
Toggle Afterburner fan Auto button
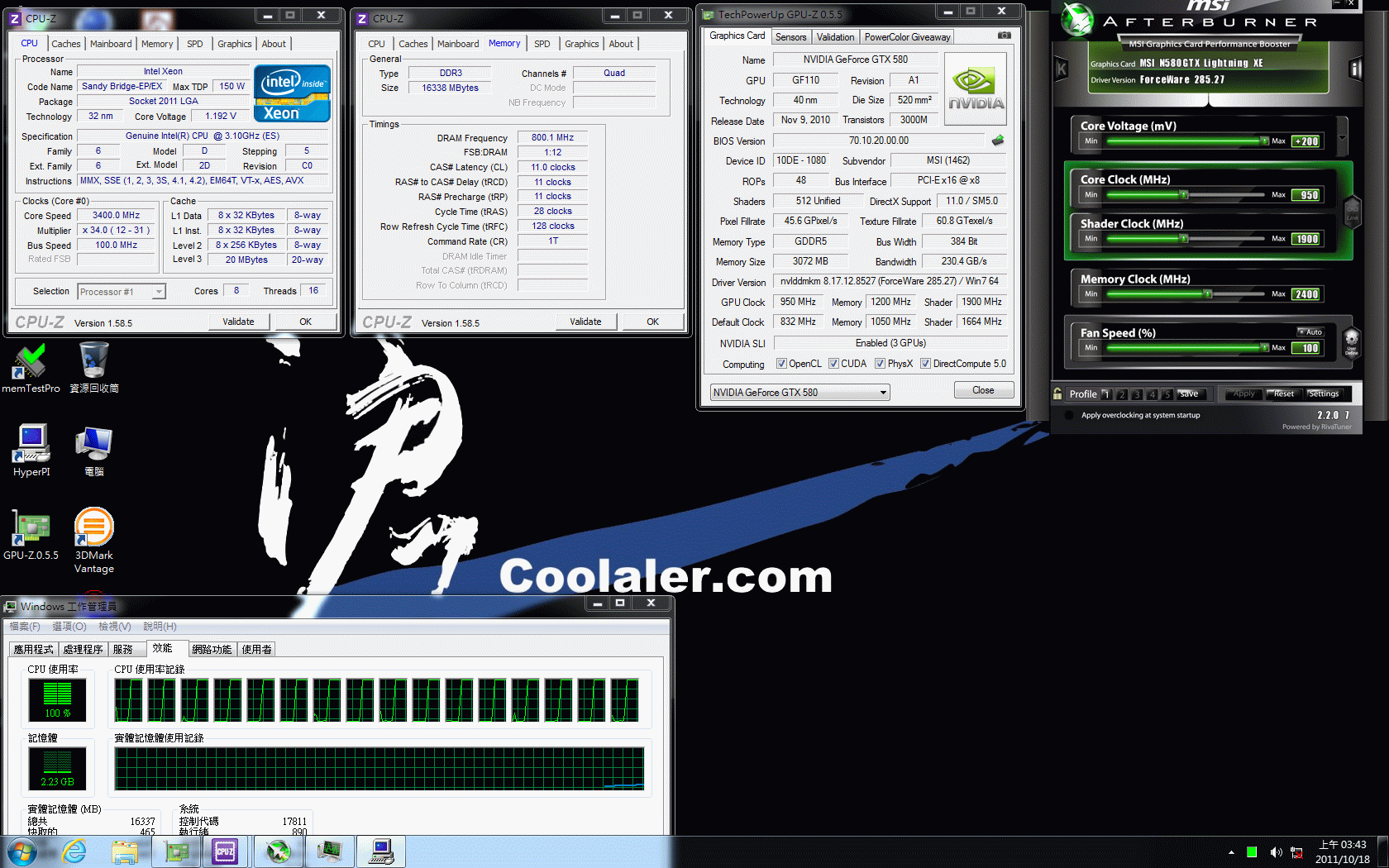pos(1311,331)
